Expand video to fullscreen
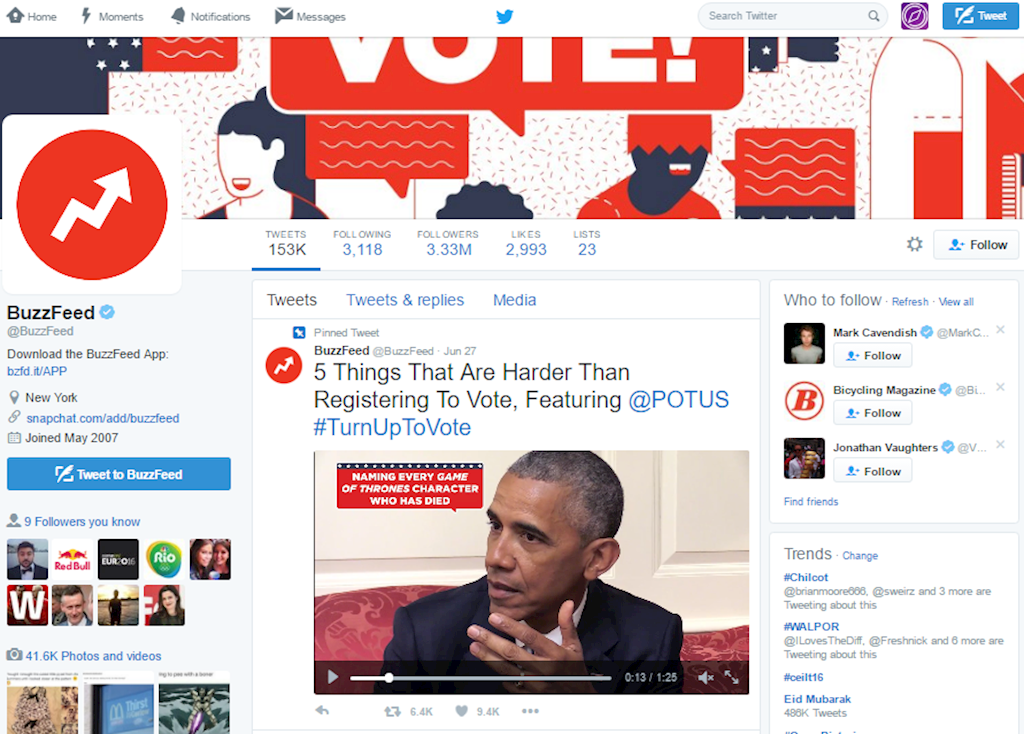The width and height of the screenshot is (1024, 734). (731, 677)
